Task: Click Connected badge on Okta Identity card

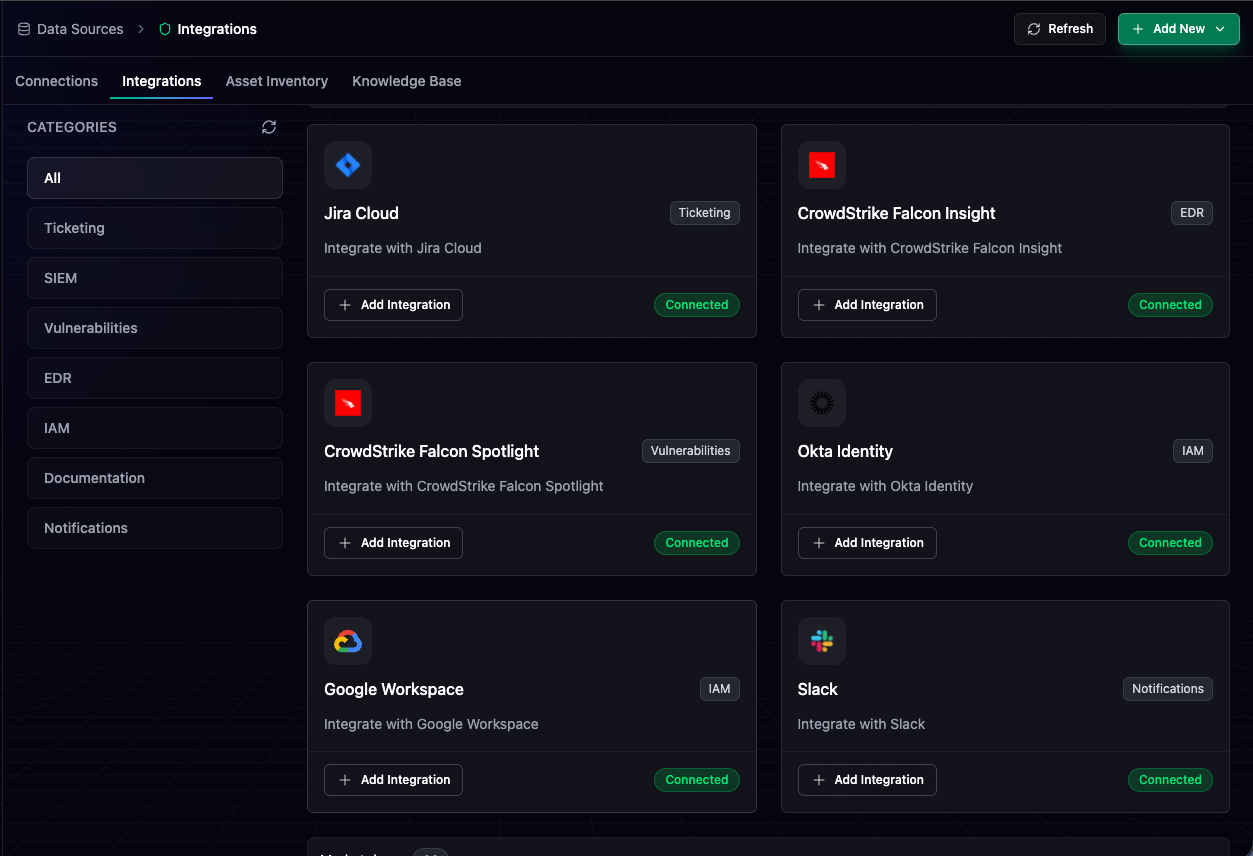Action: 1170,543
